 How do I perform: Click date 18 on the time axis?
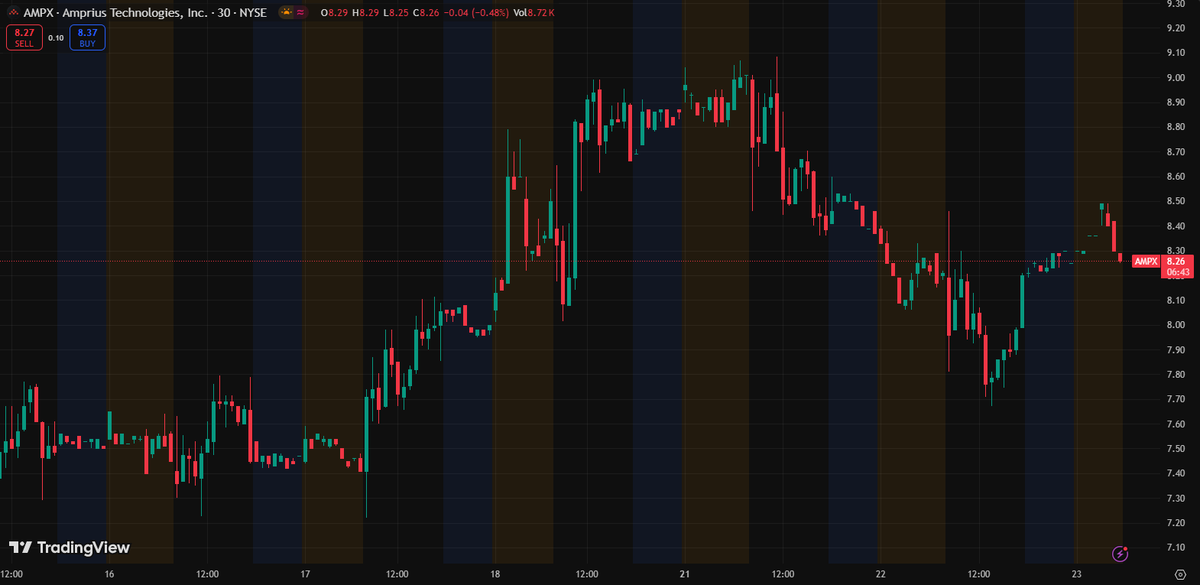pyautogui.click(x=494, y=574)
